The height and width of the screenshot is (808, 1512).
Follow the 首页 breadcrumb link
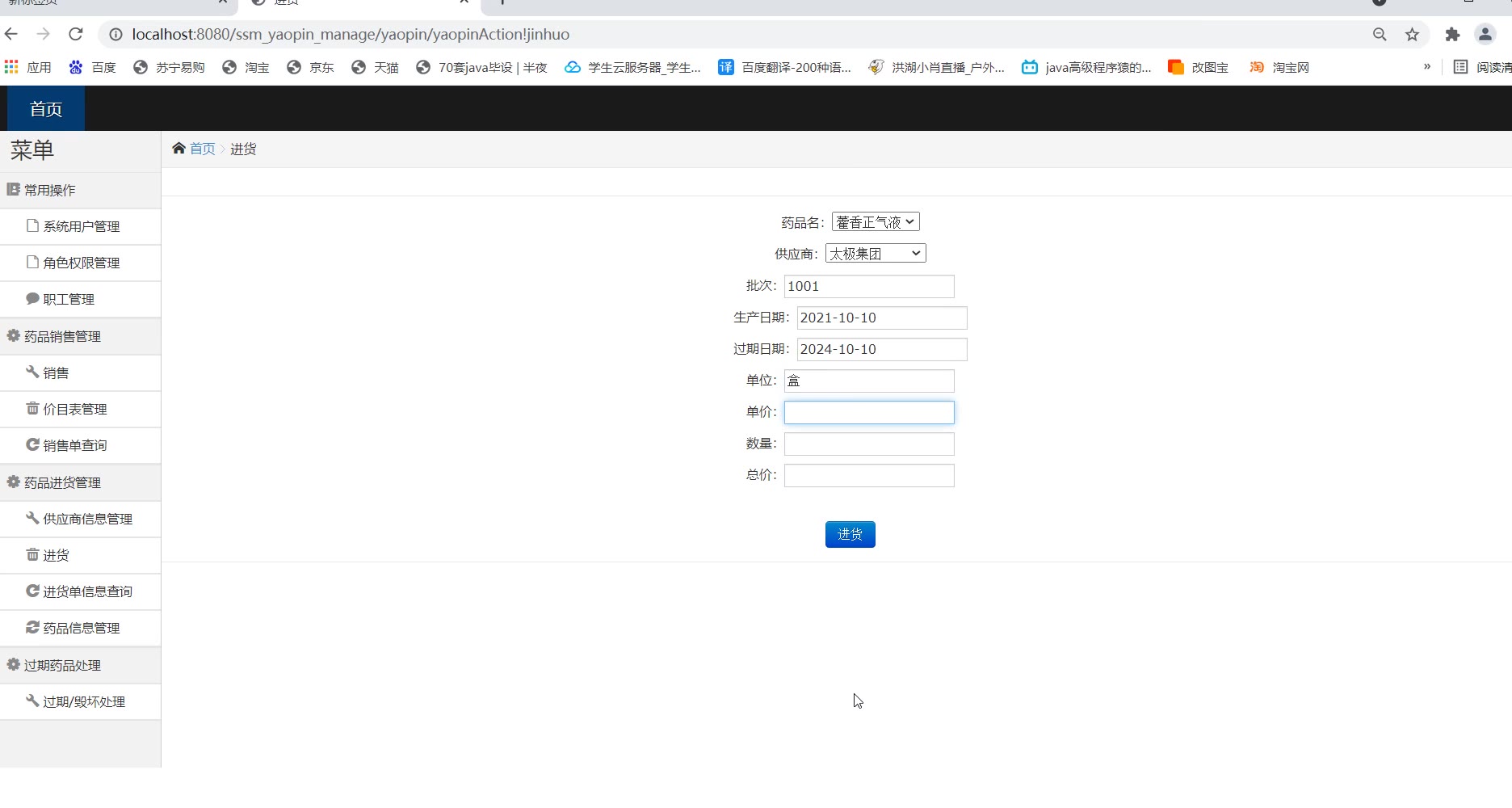203,149
